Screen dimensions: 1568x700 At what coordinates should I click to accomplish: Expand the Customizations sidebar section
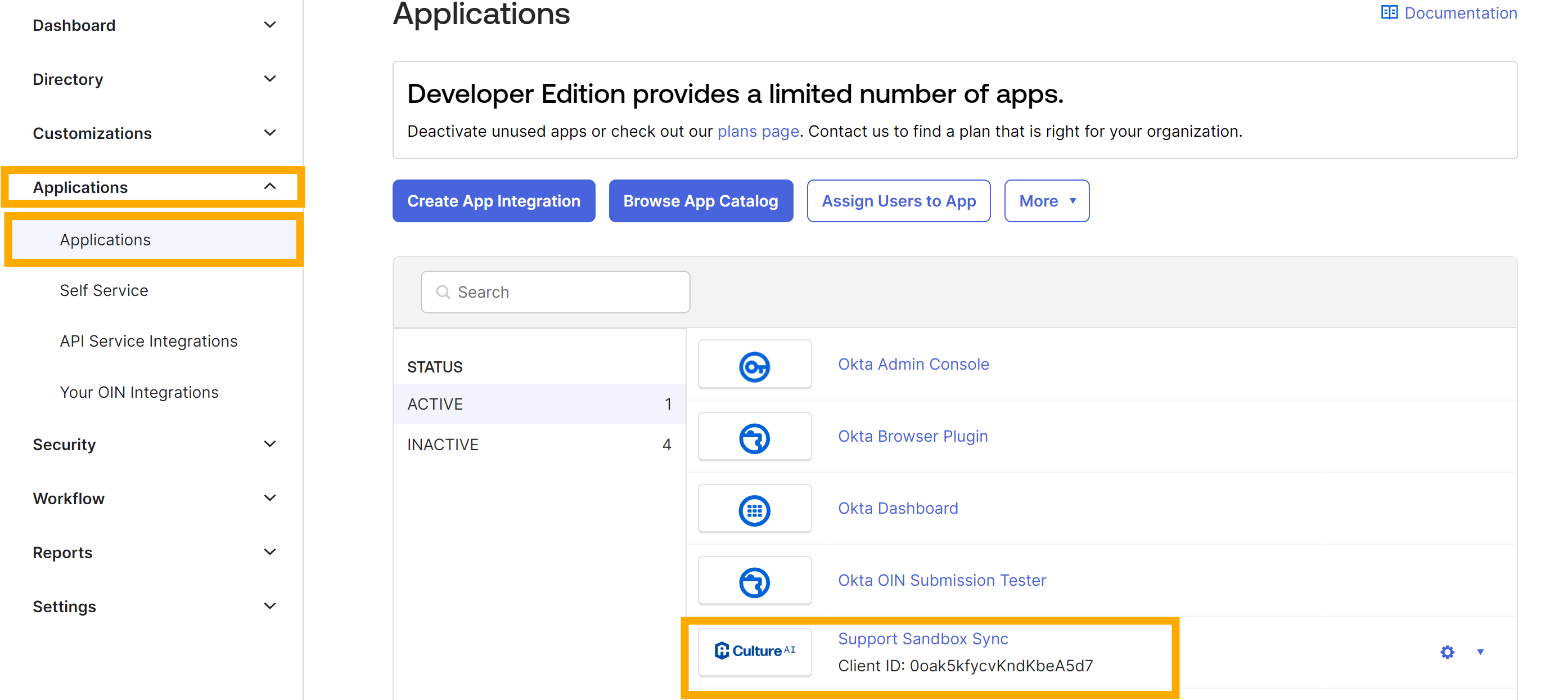coord(269,133)
